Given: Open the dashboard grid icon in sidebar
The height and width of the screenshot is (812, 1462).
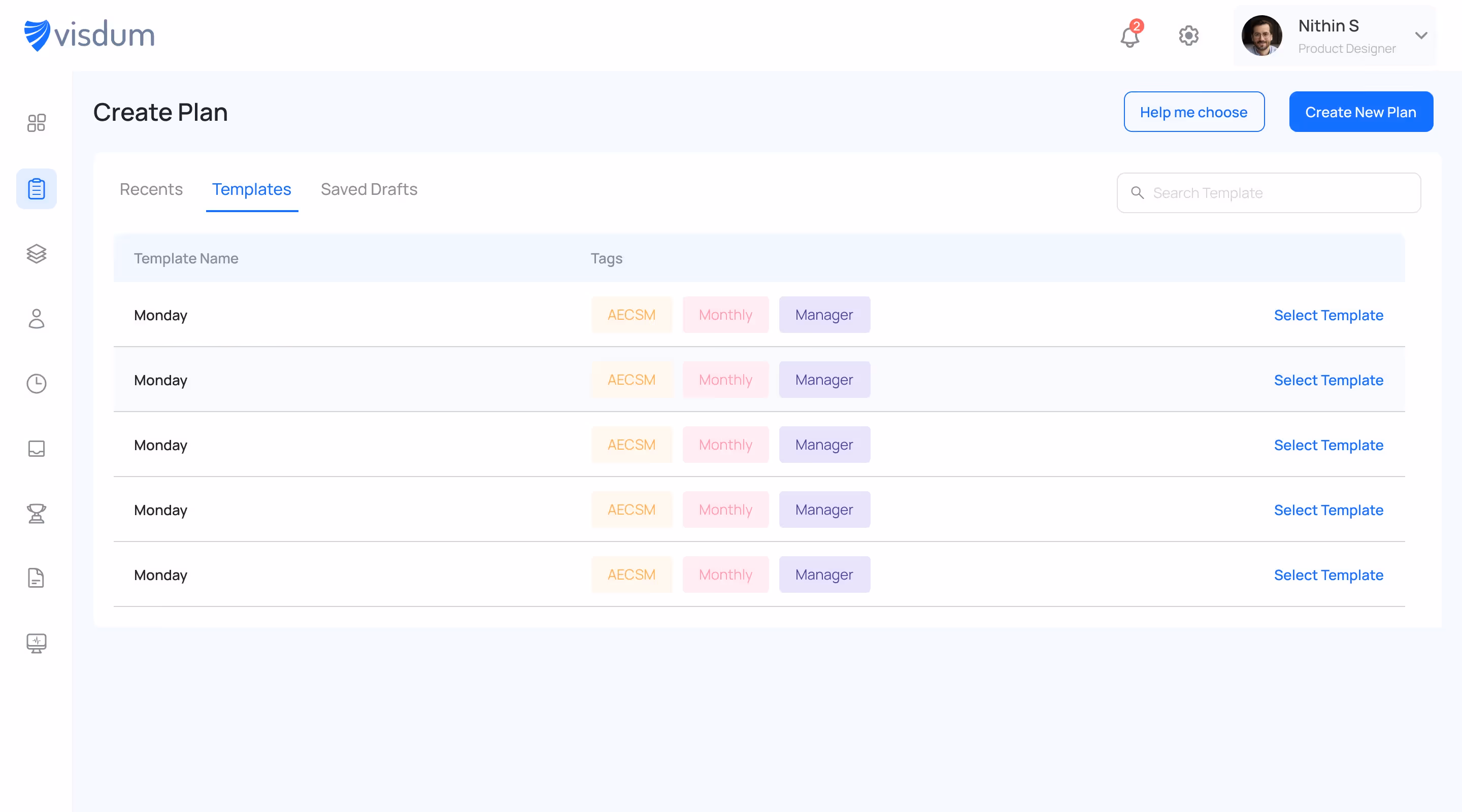Looking at the screenshot, I should coord(37,123).
